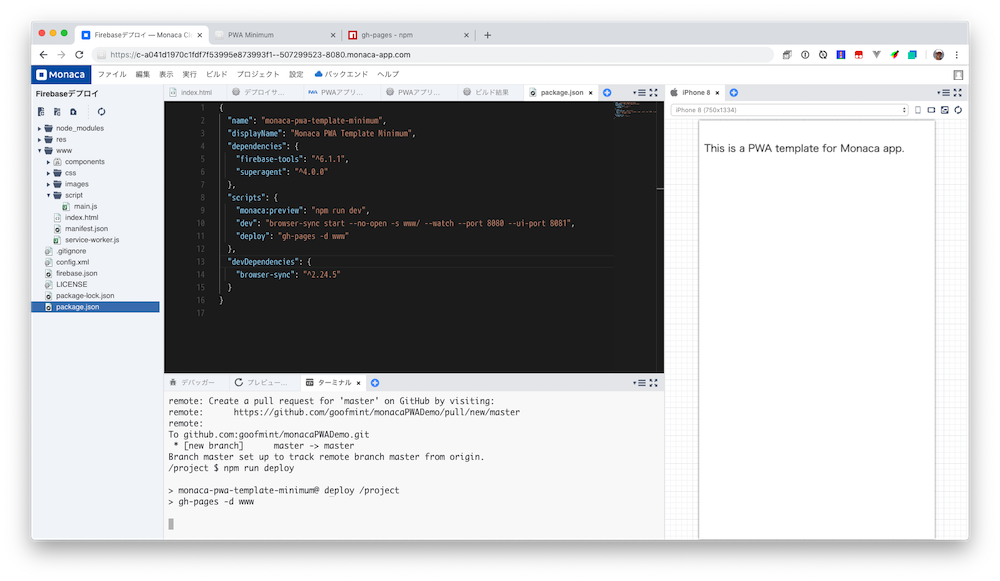
Task: Open the terminal pane options menu
Action: (640, 383)
